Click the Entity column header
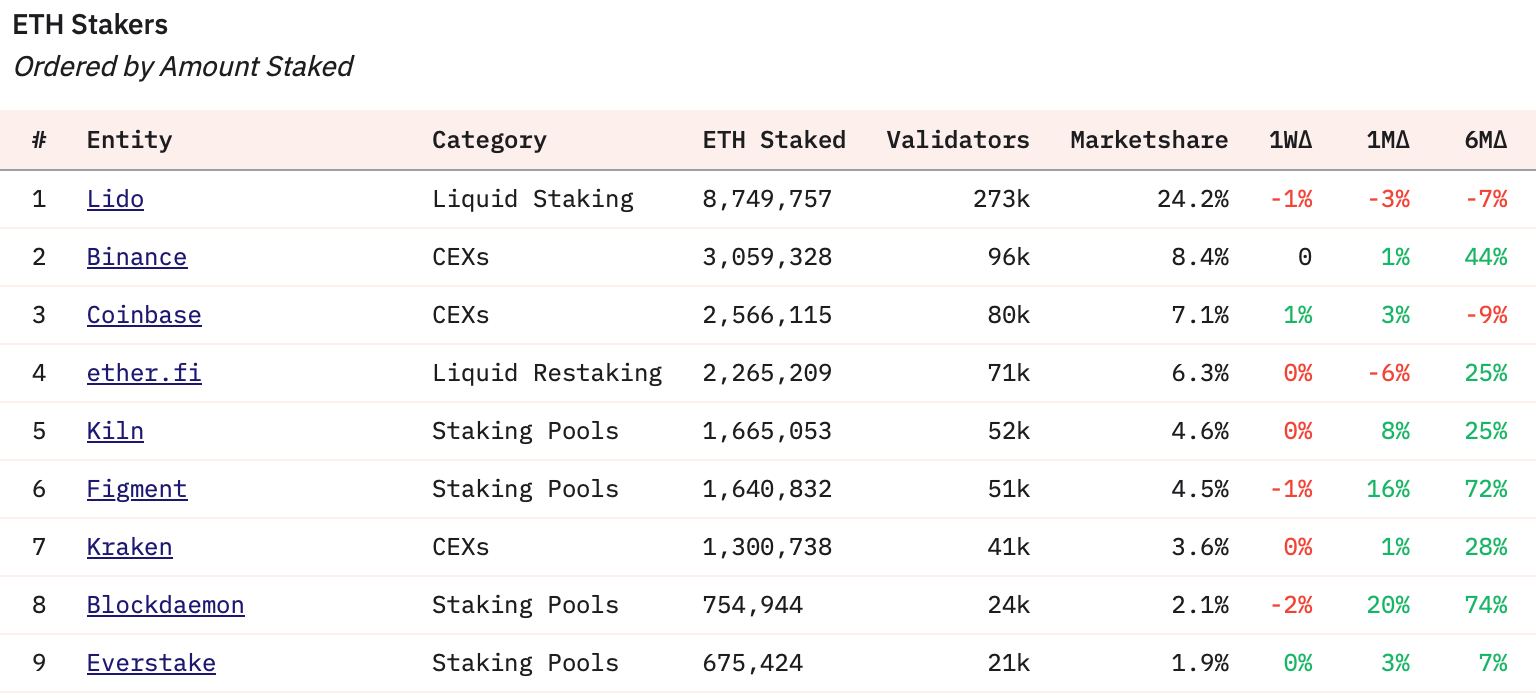Screen dimensions: 1536x698 click(129, 140)
